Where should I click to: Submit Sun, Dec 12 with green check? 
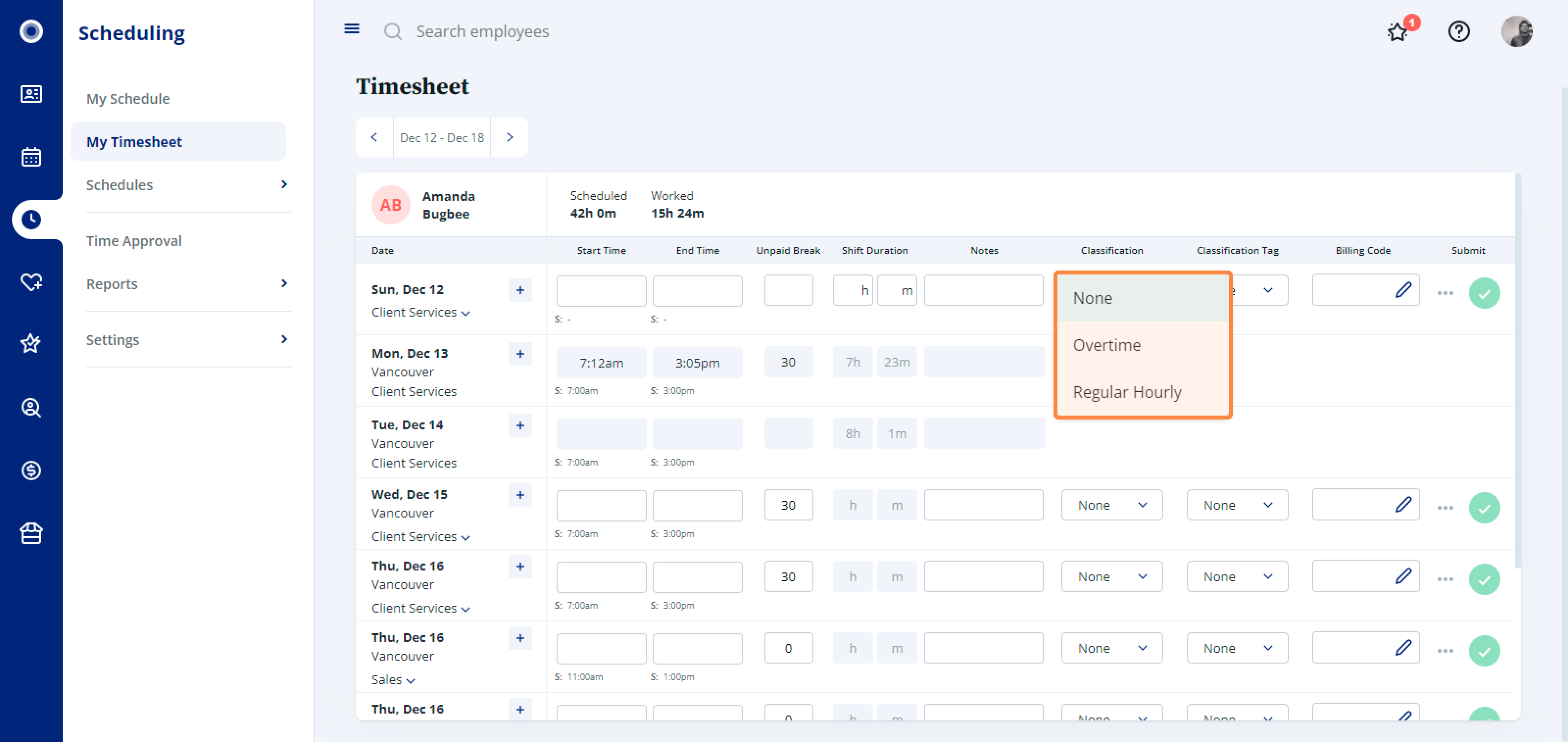(x=1484, y=294)
